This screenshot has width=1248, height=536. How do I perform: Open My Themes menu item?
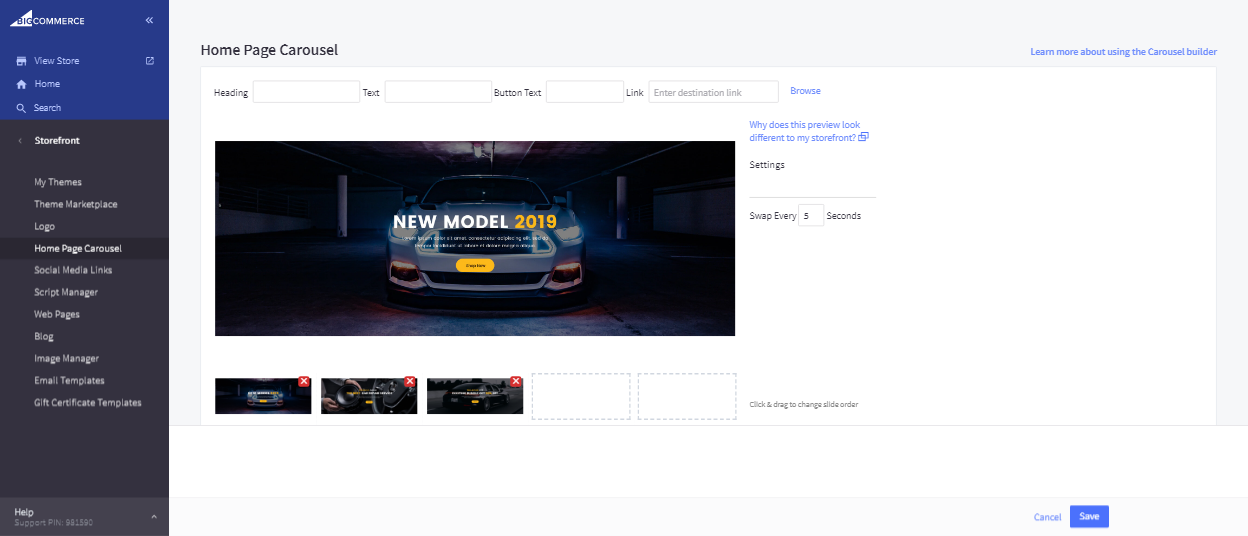(x=58, y=182)
